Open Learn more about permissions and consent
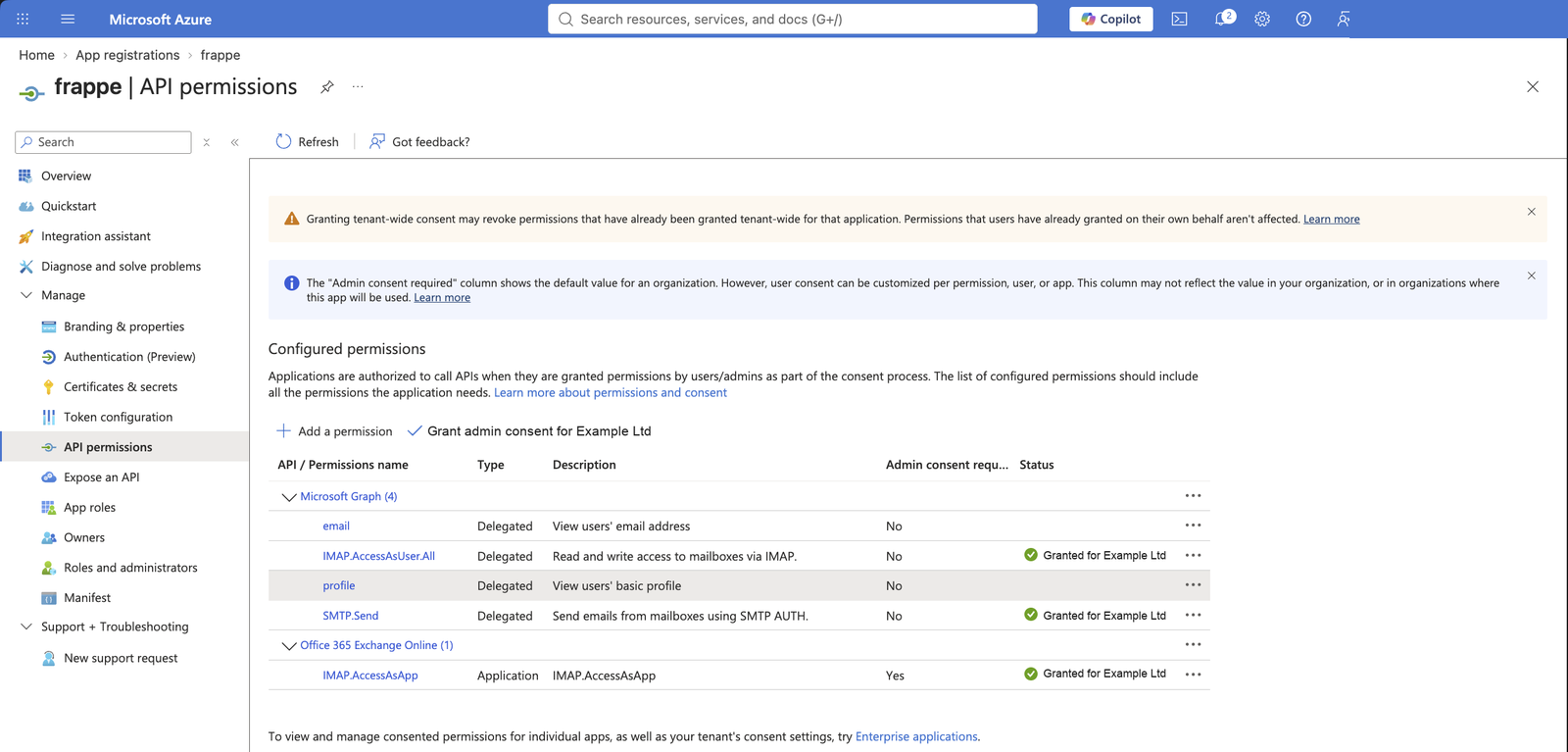1568x752 pixels. [611, 392]
